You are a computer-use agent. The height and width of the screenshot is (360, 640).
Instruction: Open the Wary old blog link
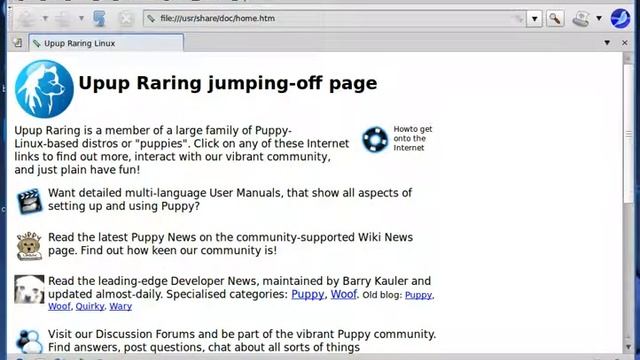tap(120, 306)
